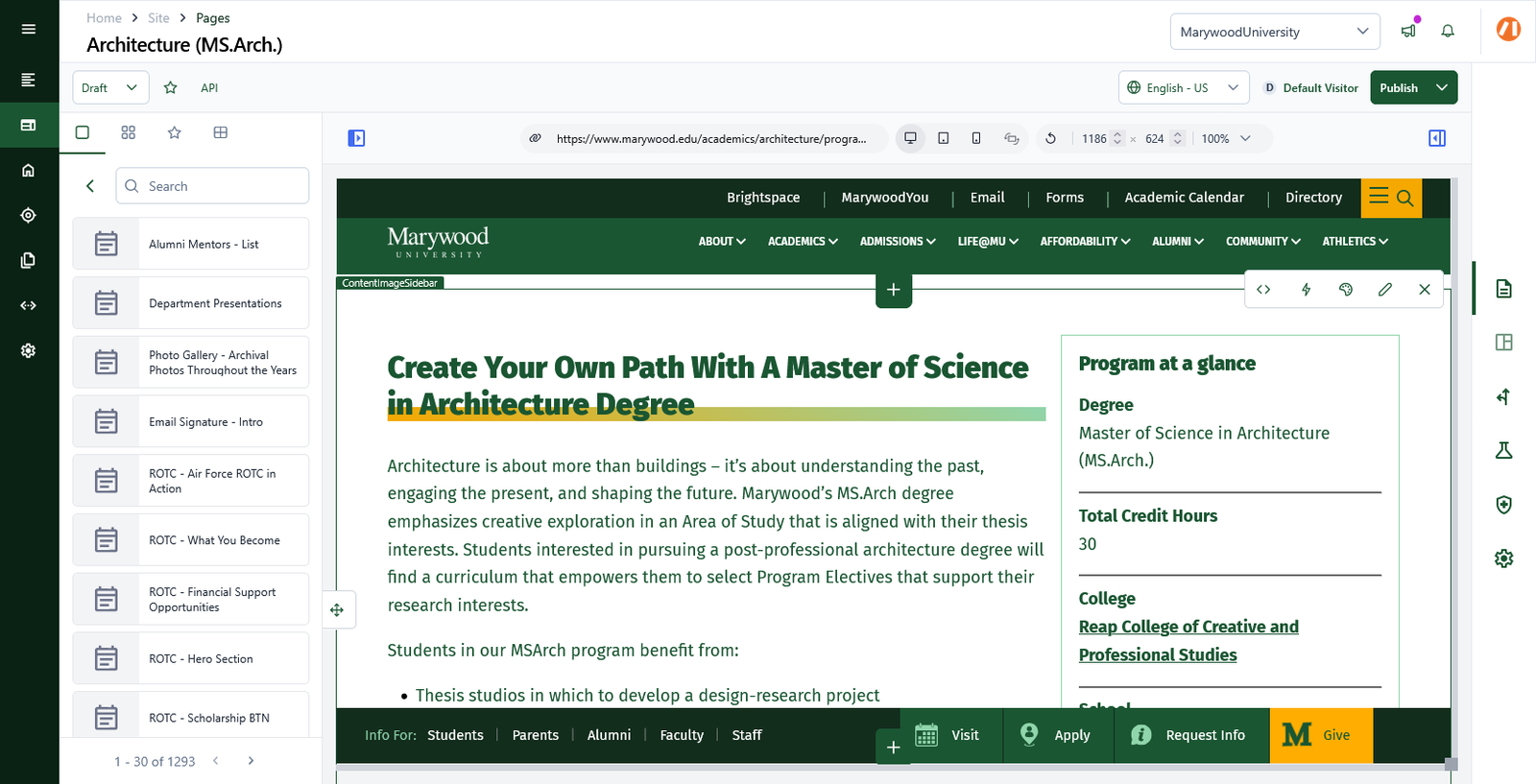This screenshot has width=1536, height=784.
Task: Select the square components tab
Action: tap(83, 132)
